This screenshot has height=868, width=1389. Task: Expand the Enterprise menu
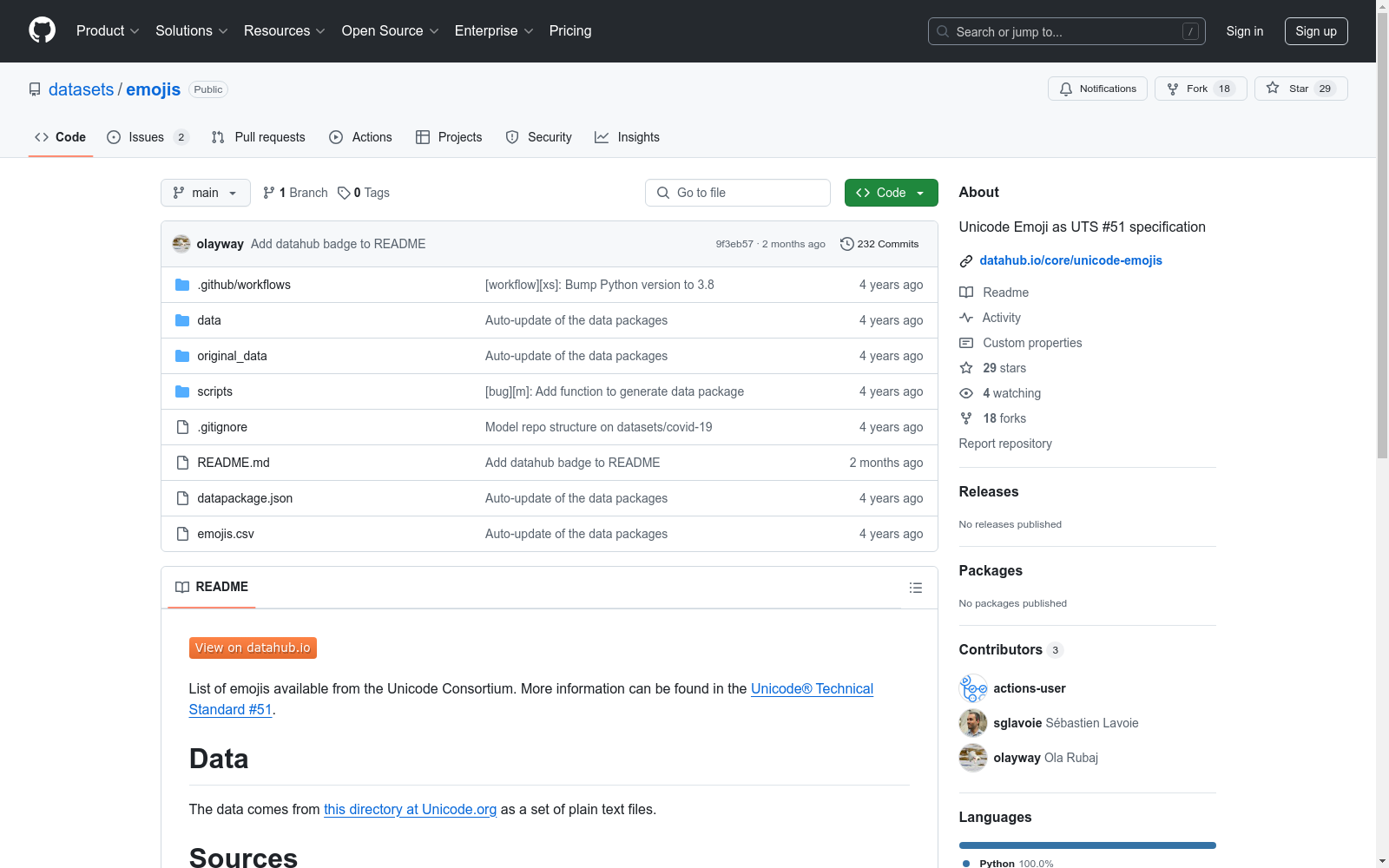click(x=494, y=30)
